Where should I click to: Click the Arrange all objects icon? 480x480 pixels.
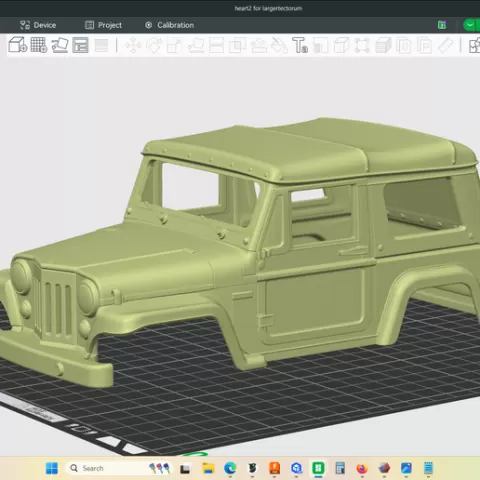[x=80, y=45]
